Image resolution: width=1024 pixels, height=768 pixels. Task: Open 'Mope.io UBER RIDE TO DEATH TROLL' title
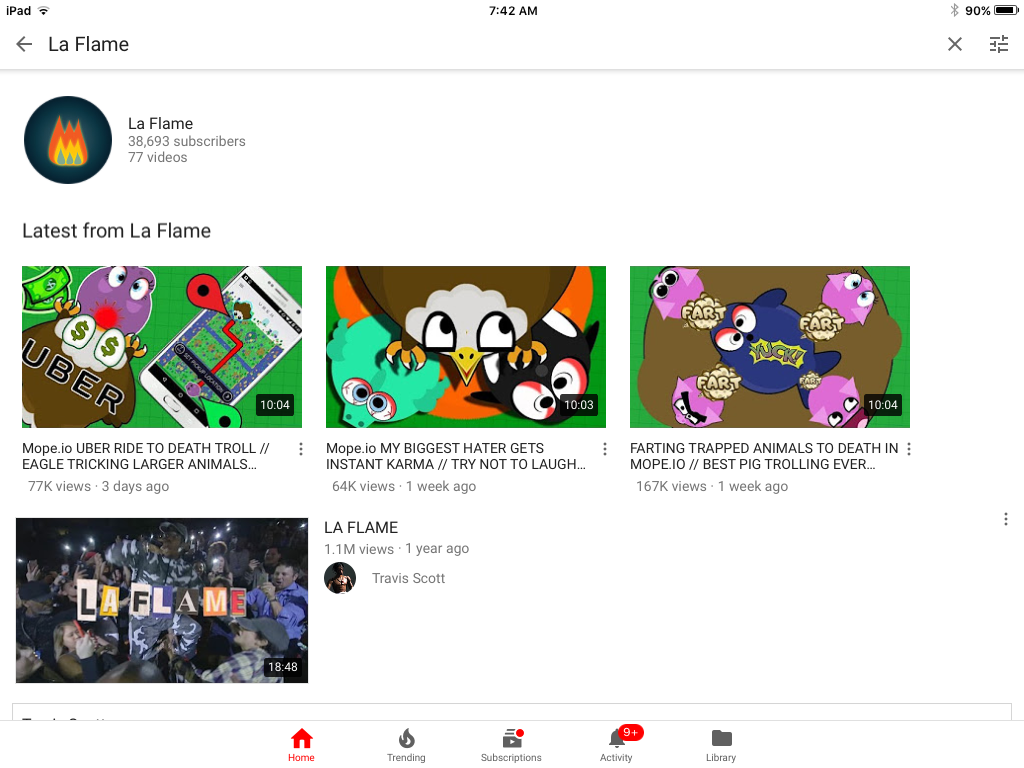146,456
